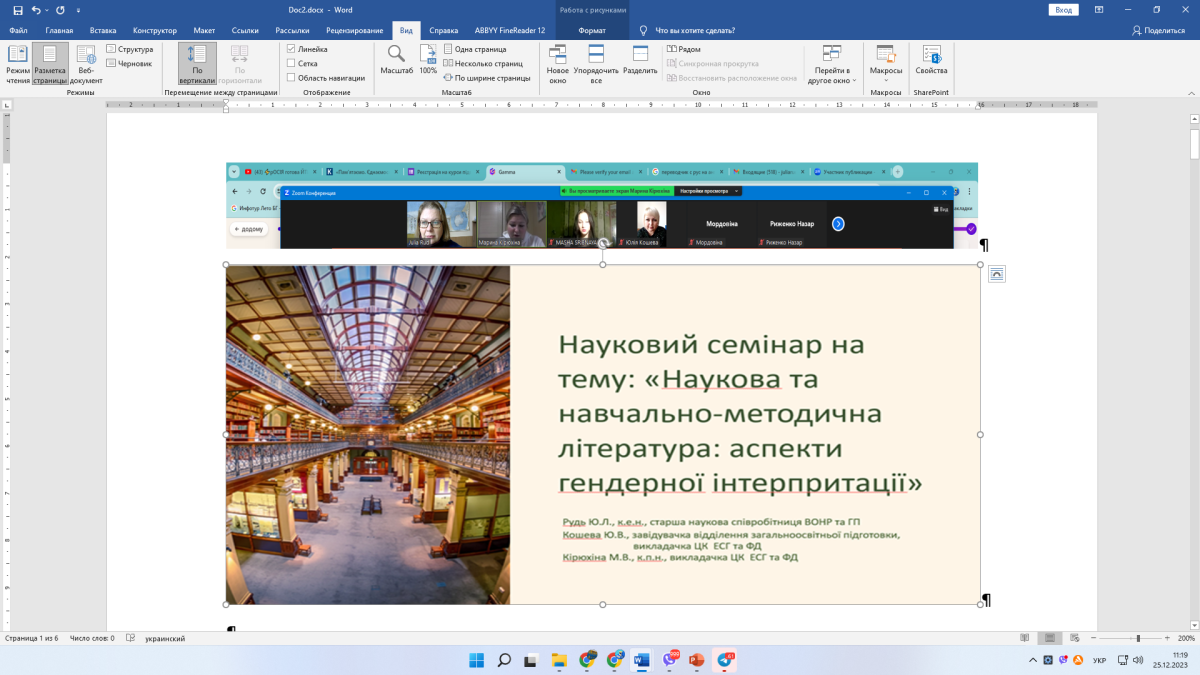Viewport: 1200px width, 675px height.
Task: Click the Поделиться (Share) button
Action: click(1158, 31)
